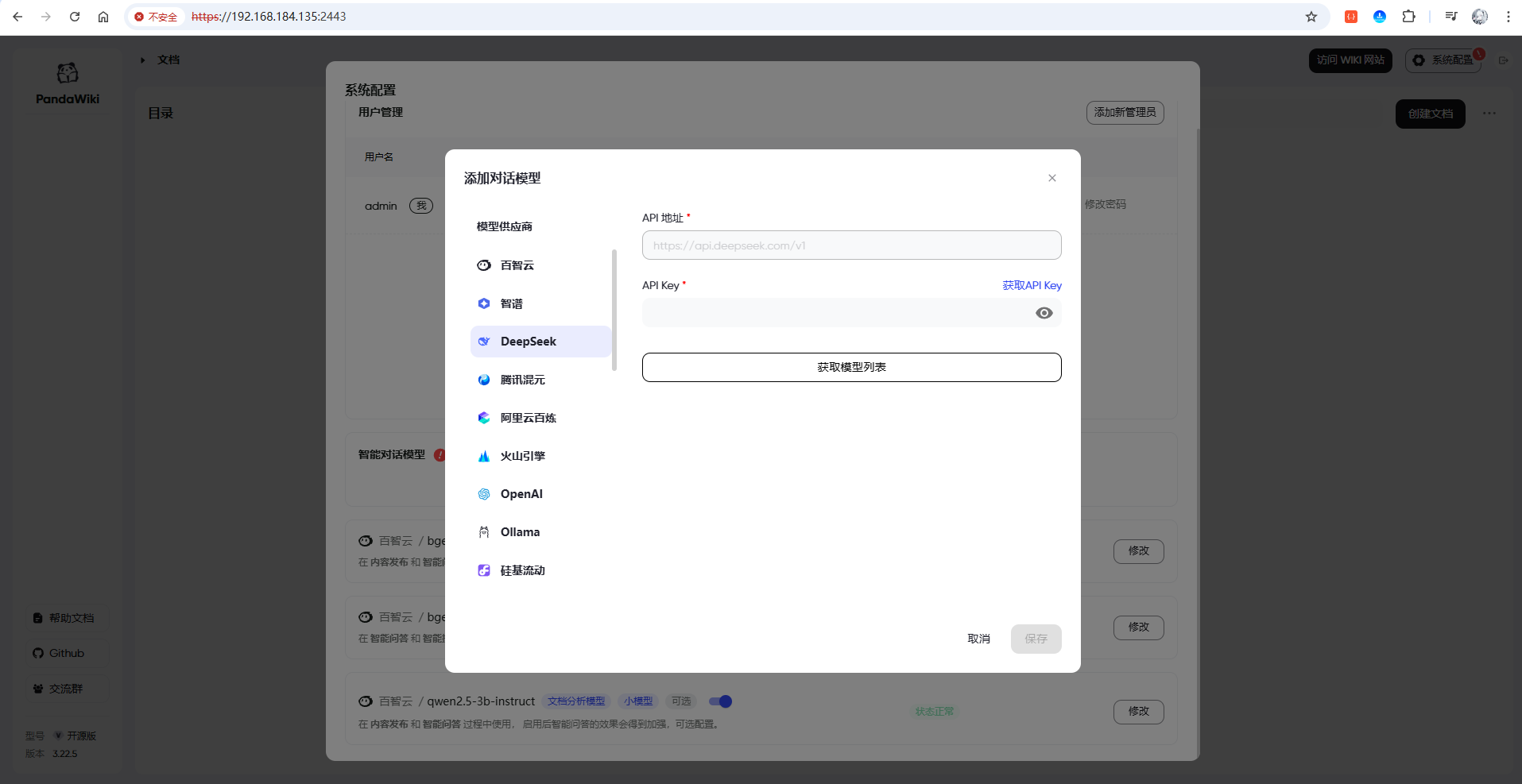This screenshot has width=1522, height=784.
Task: Click the orange extension icon in toolbar
Action: click(1351, 17)
